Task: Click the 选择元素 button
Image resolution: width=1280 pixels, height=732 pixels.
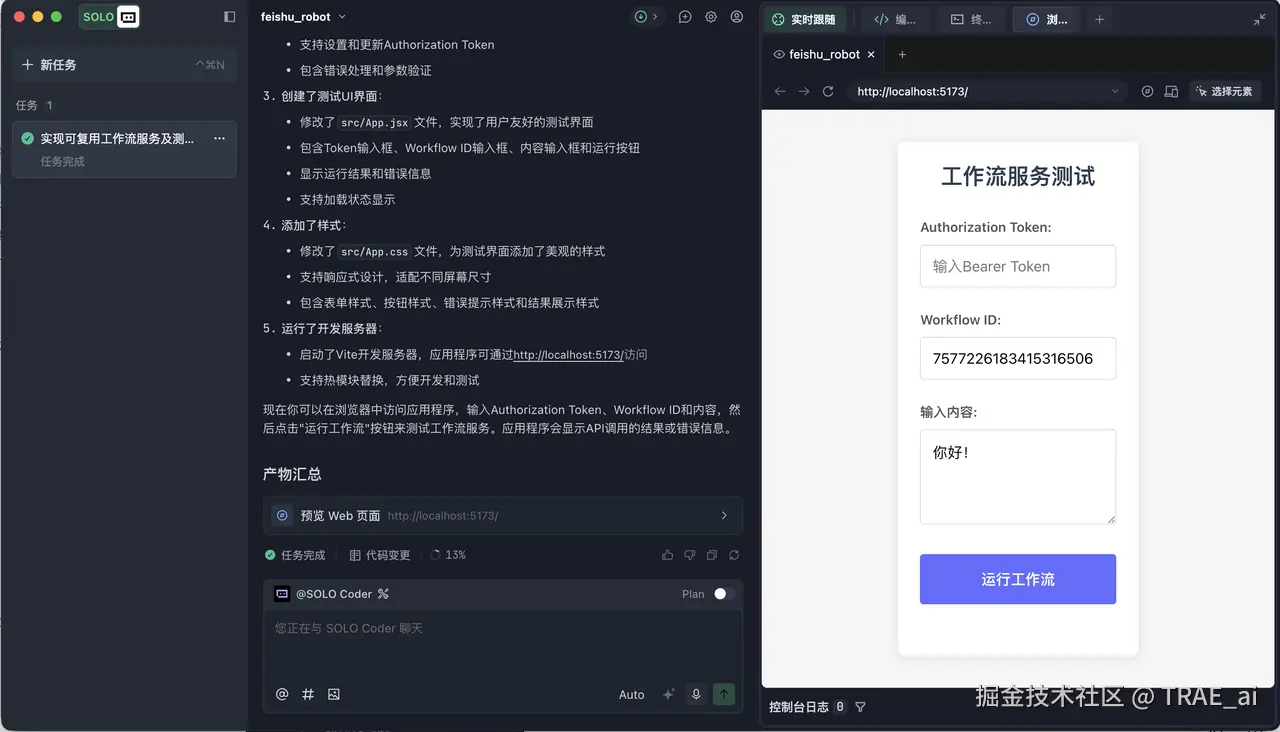Action: click(1225, 91)
